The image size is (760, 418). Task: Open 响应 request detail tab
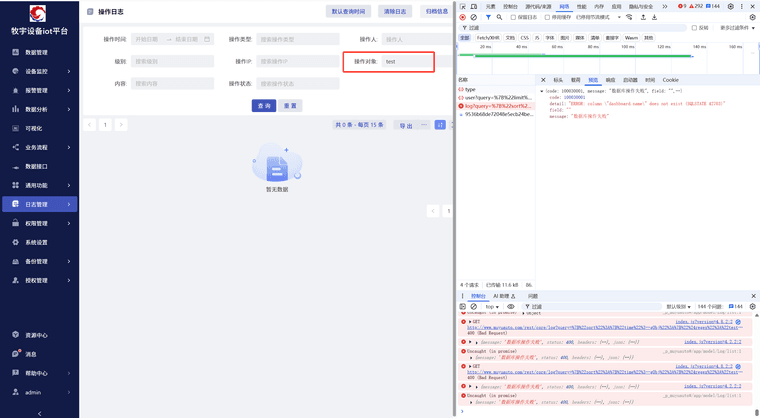(x=610, y=80)
